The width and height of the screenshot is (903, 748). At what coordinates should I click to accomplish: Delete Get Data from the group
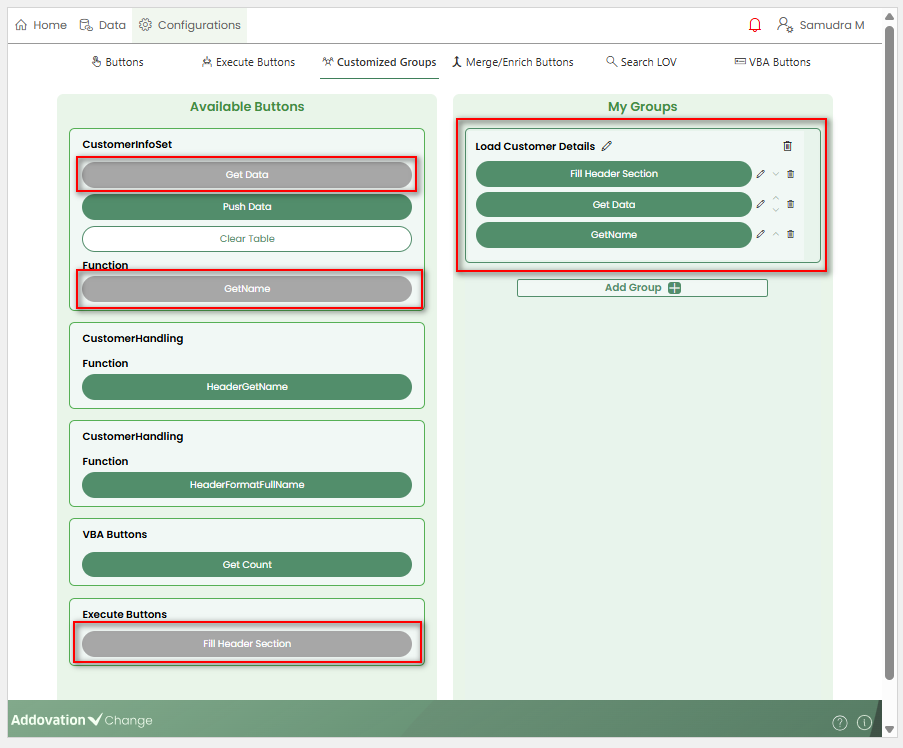click(791, 205)
